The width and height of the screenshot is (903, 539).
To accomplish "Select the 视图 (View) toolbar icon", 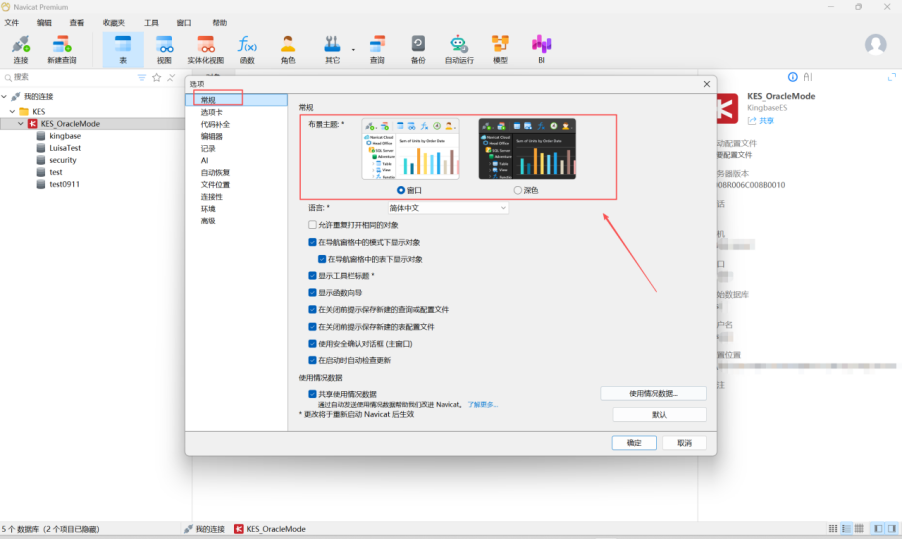I will point(164,46).
